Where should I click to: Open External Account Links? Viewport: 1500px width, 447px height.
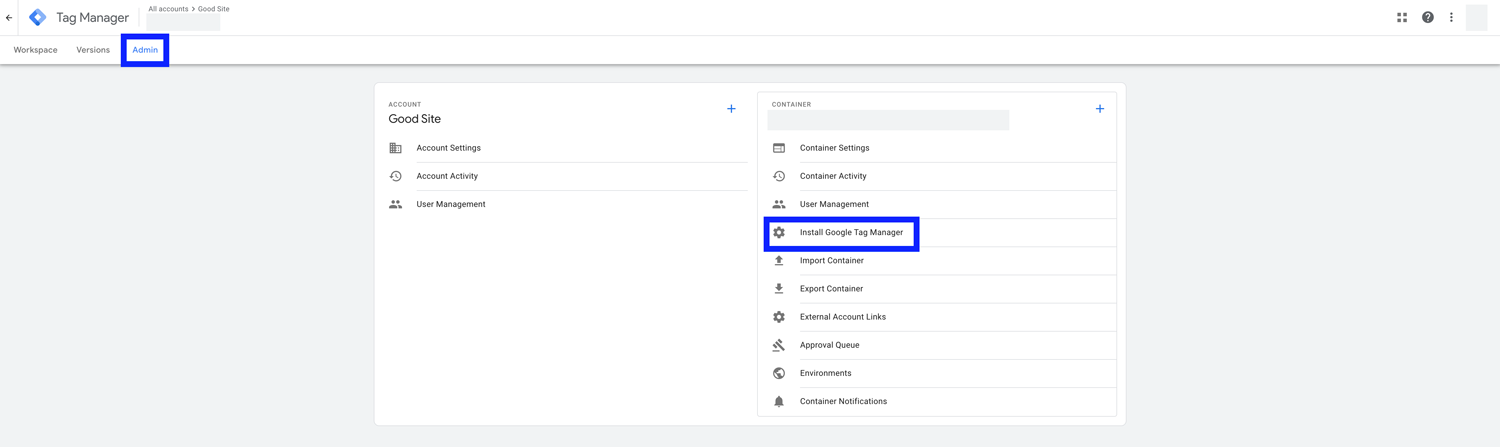(842, 317)
